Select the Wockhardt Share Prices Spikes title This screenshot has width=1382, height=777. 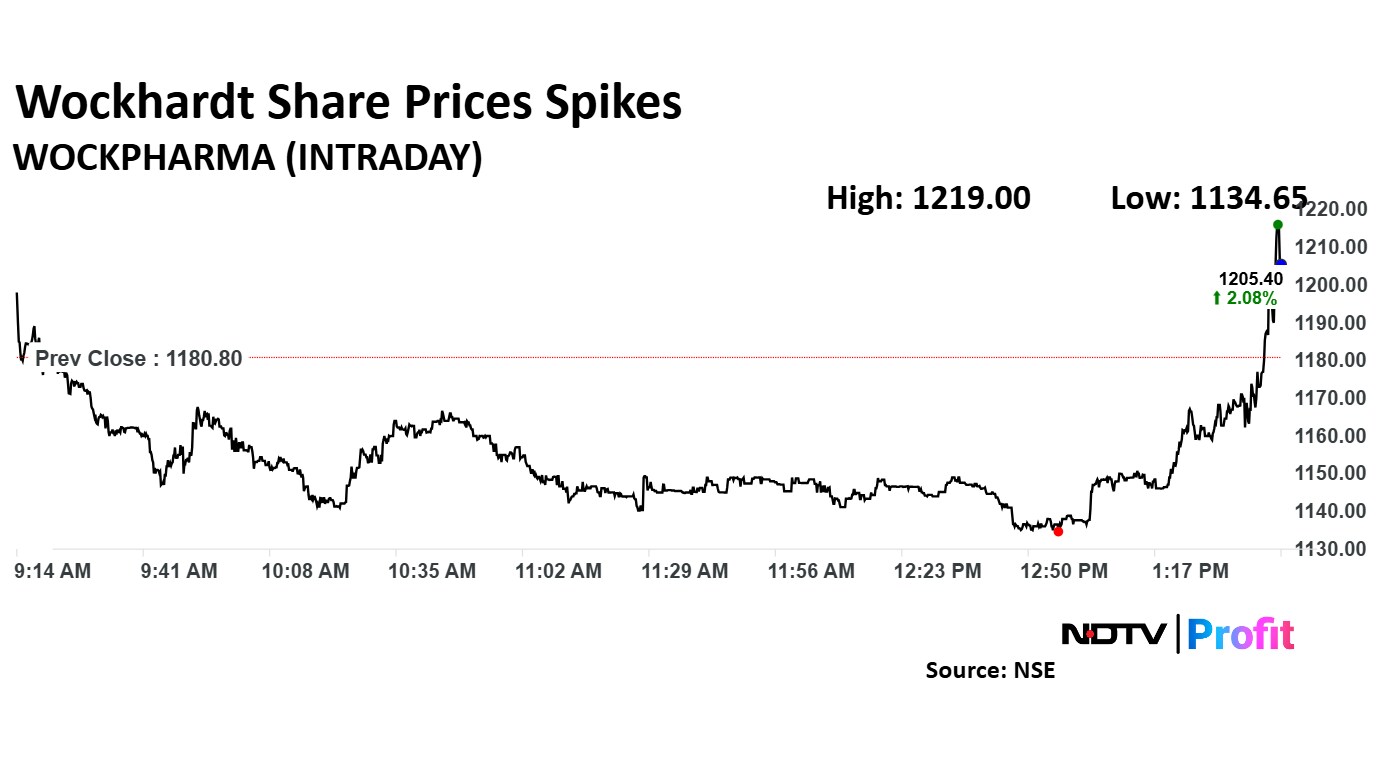[x=349, y=103]
